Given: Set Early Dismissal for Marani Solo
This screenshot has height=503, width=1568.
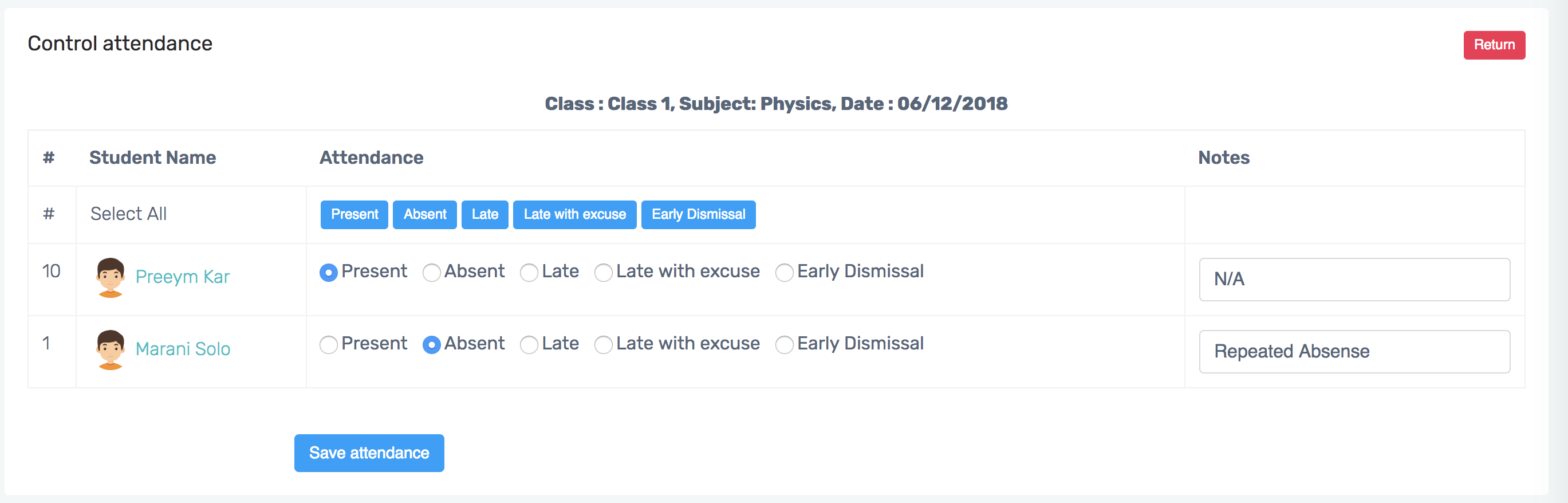Looking at the screenshot, I should 784,345.
